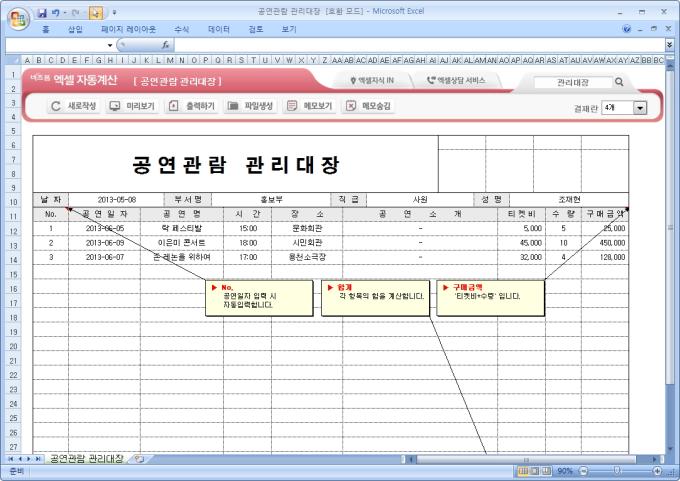Open the 엑셀상담 서비스 tab link
680x481 pixels.
click(456, 80)
